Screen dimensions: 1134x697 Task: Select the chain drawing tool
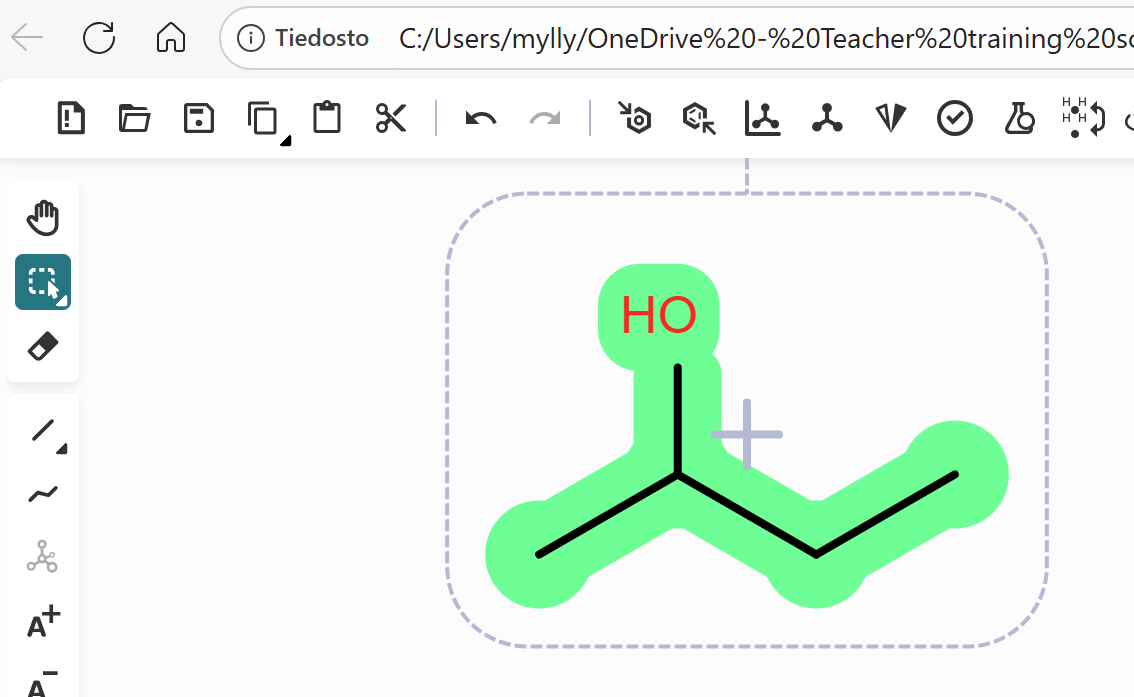point(43,495)
